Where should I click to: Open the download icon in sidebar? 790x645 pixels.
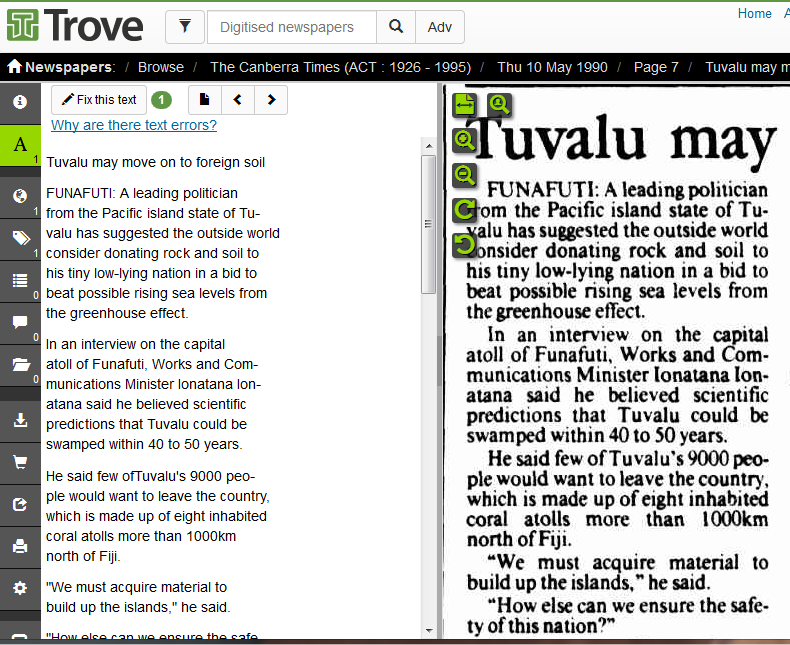pyautogui.click(x=20, y=420)
